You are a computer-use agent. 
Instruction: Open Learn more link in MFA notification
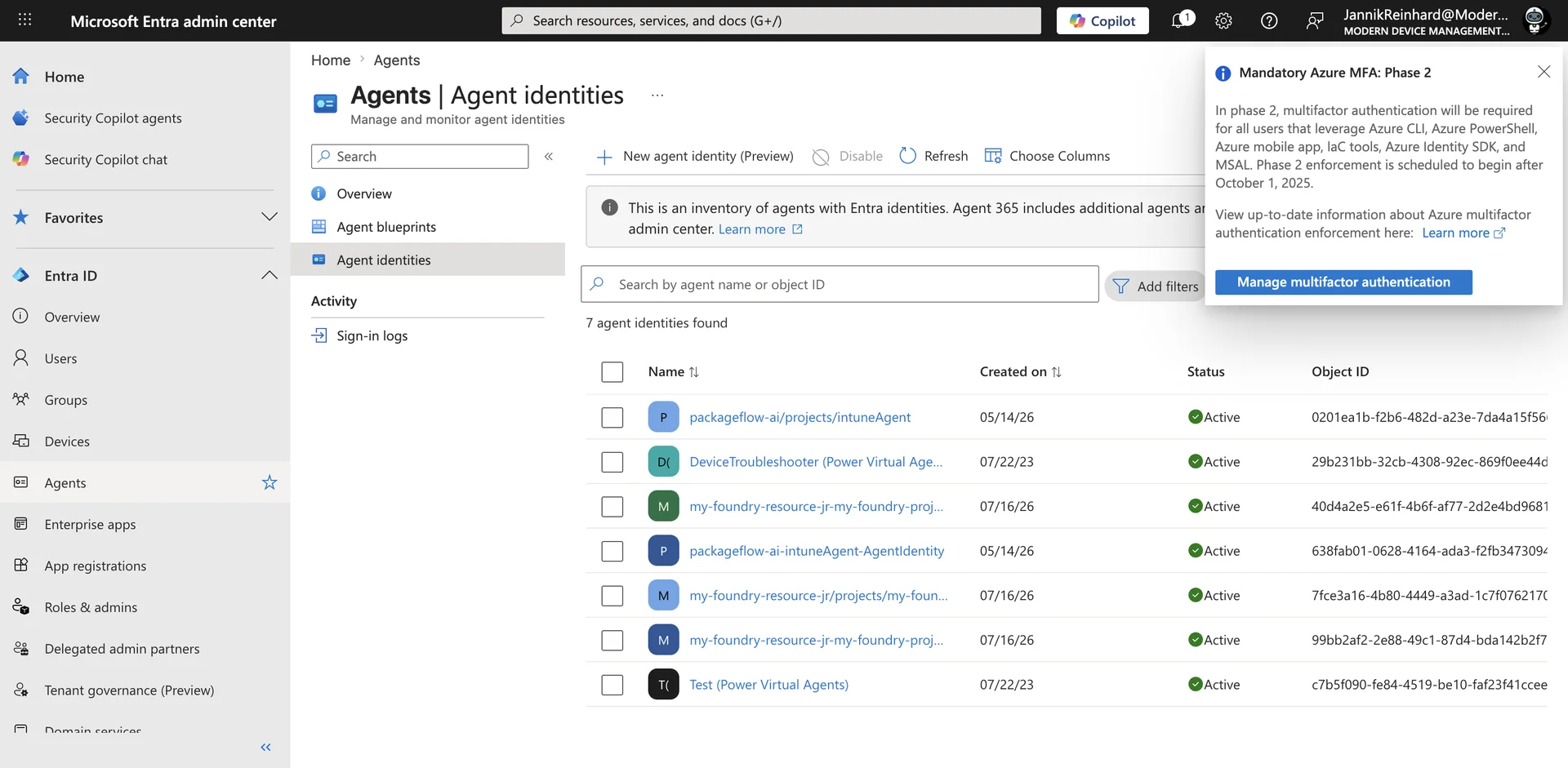[1463, 233]
